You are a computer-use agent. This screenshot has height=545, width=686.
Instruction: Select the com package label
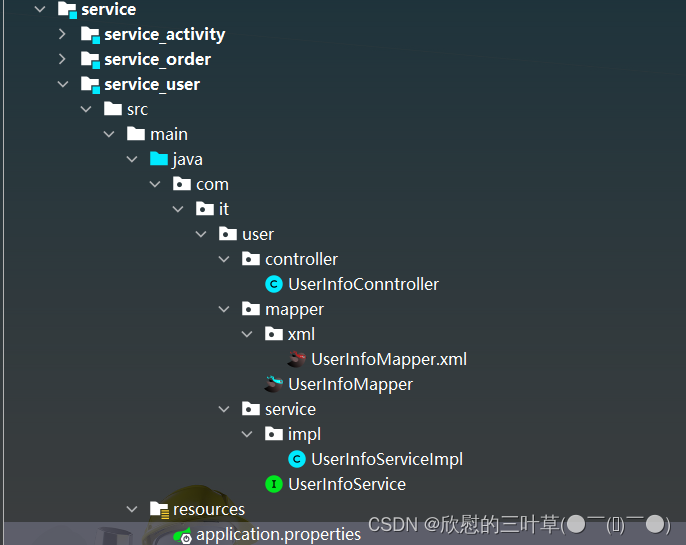(x=212, y=185)
